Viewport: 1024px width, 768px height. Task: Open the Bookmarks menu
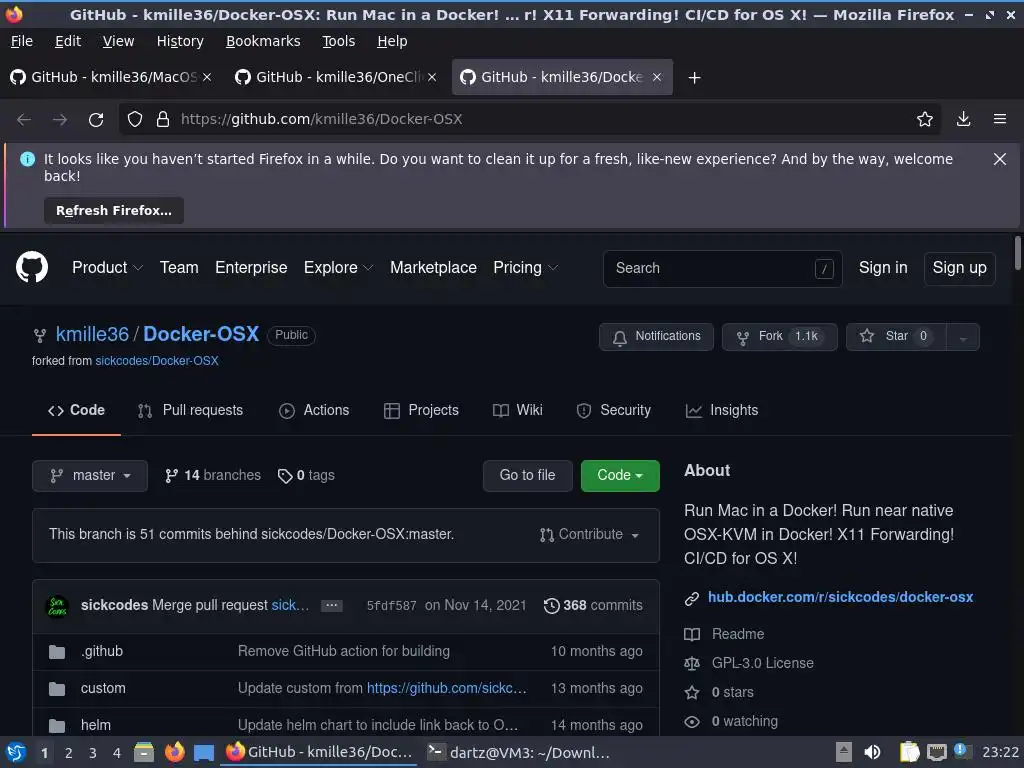coord(263,41)
